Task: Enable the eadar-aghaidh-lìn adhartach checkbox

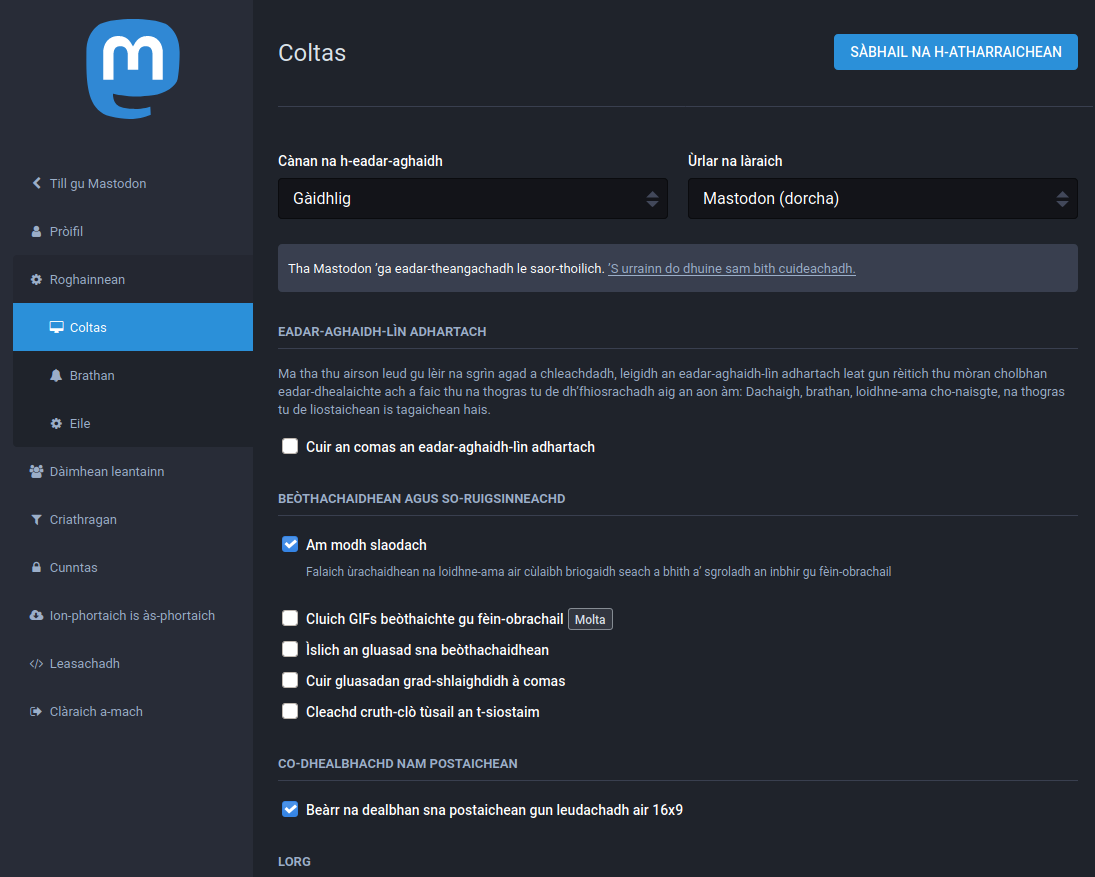Action: tap(290, 447)
